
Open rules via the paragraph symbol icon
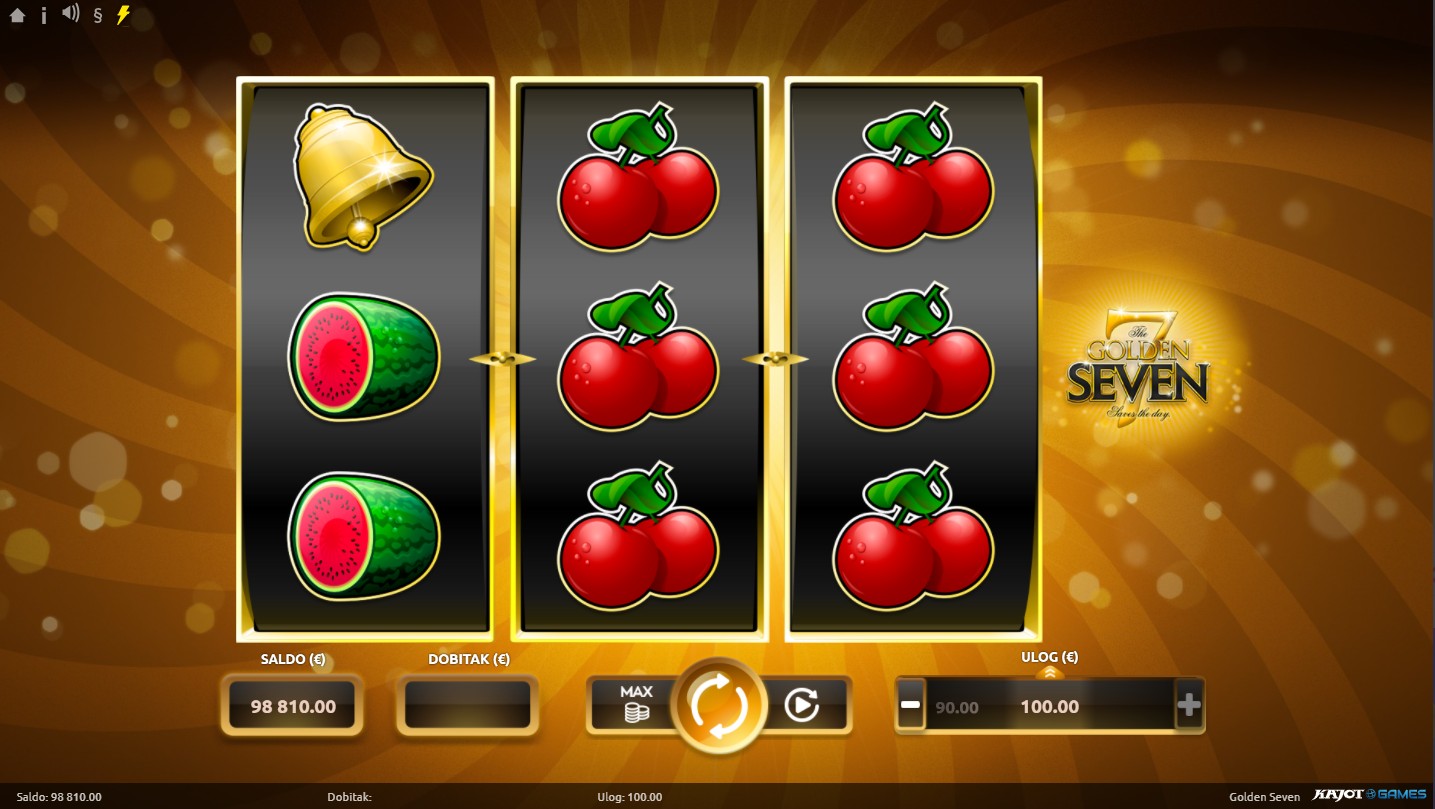[x=97, y=15]
